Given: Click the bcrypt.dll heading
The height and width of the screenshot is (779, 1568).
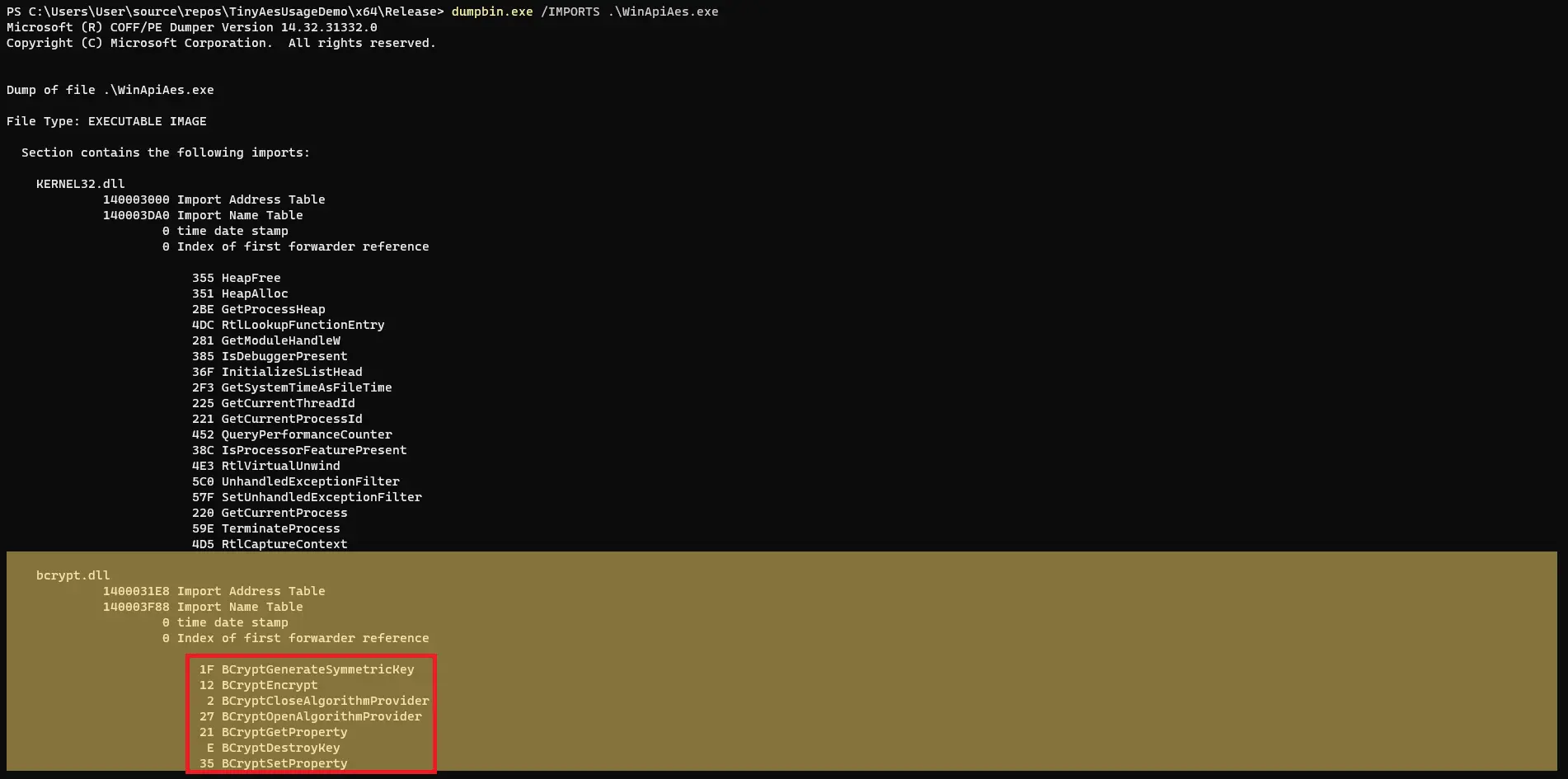Looking at the screenshot, I should tap(73, 575).
